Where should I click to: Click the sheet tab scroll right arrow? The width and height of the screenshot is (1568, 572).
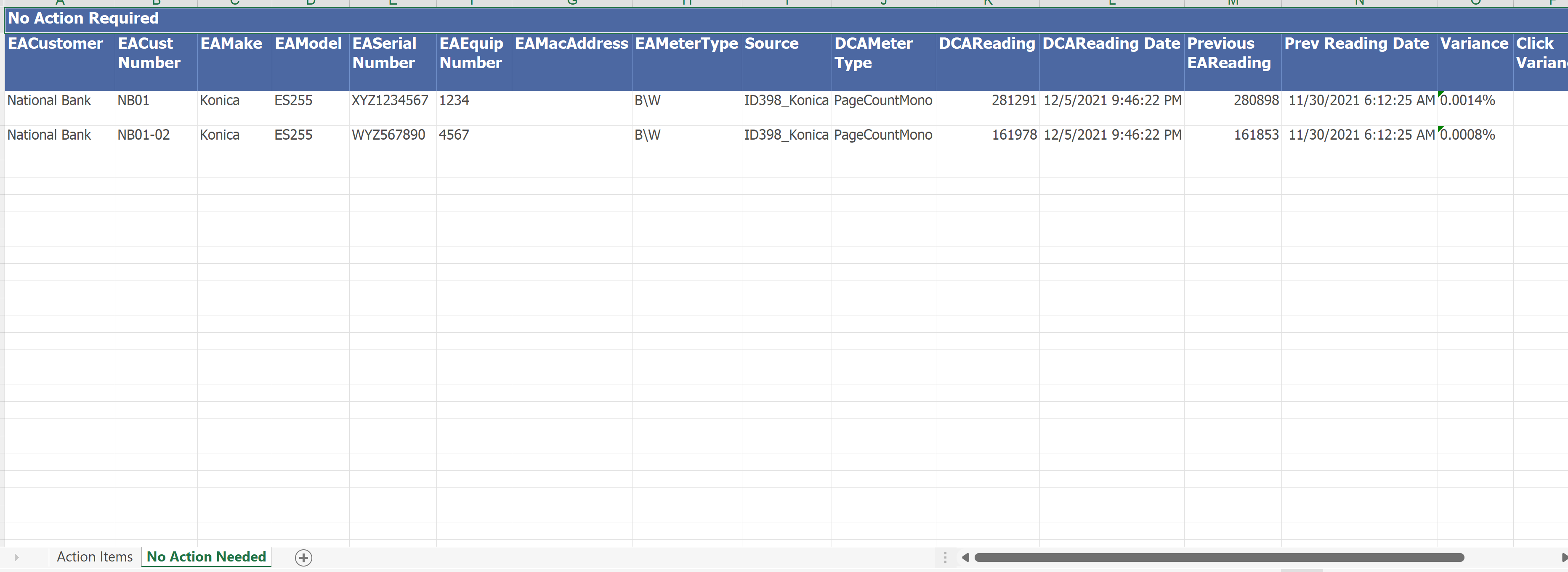(x=16, y=557)
